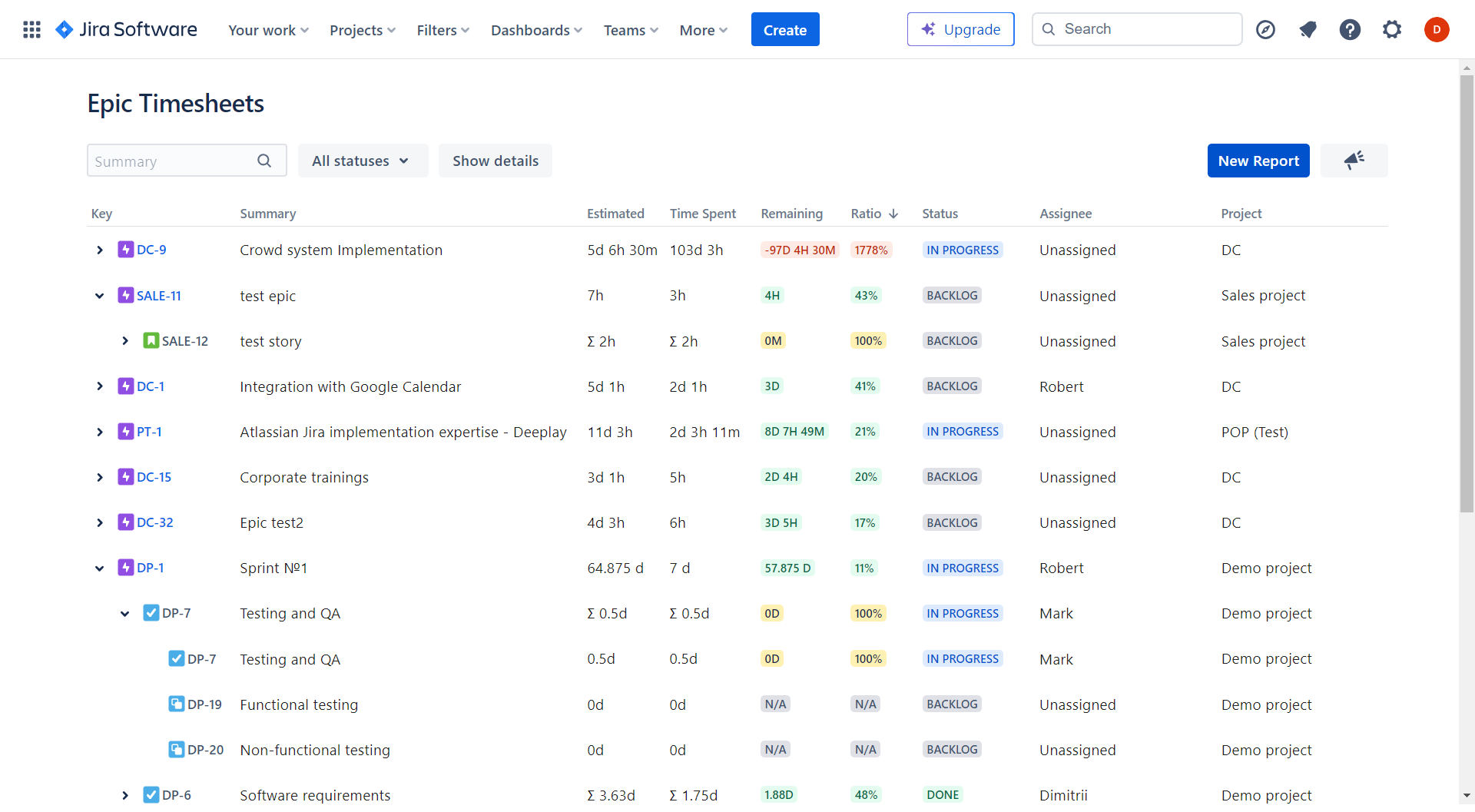Open the All statuses dropdown
Viewport: 1475px width, 812px height.
363,161
